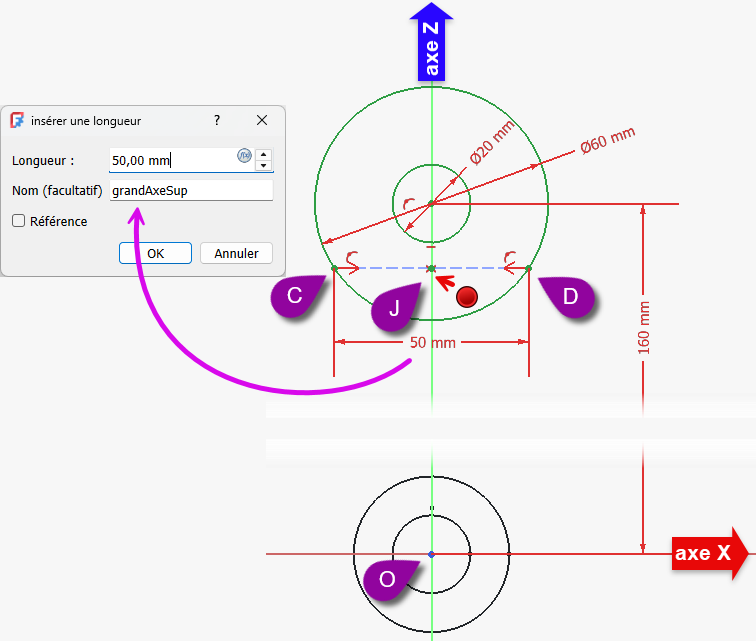Click the Nom (facultatif) text field
This screenshot has width=756, height=641.
190,190
